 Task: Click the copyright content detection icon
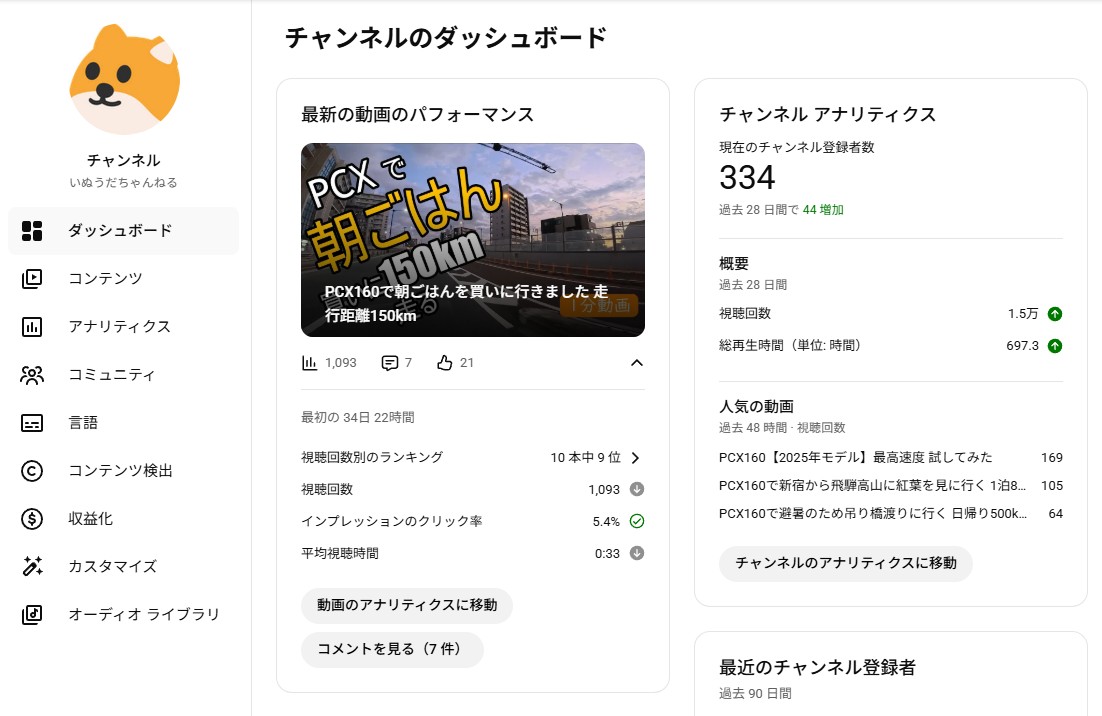(32, 471)
